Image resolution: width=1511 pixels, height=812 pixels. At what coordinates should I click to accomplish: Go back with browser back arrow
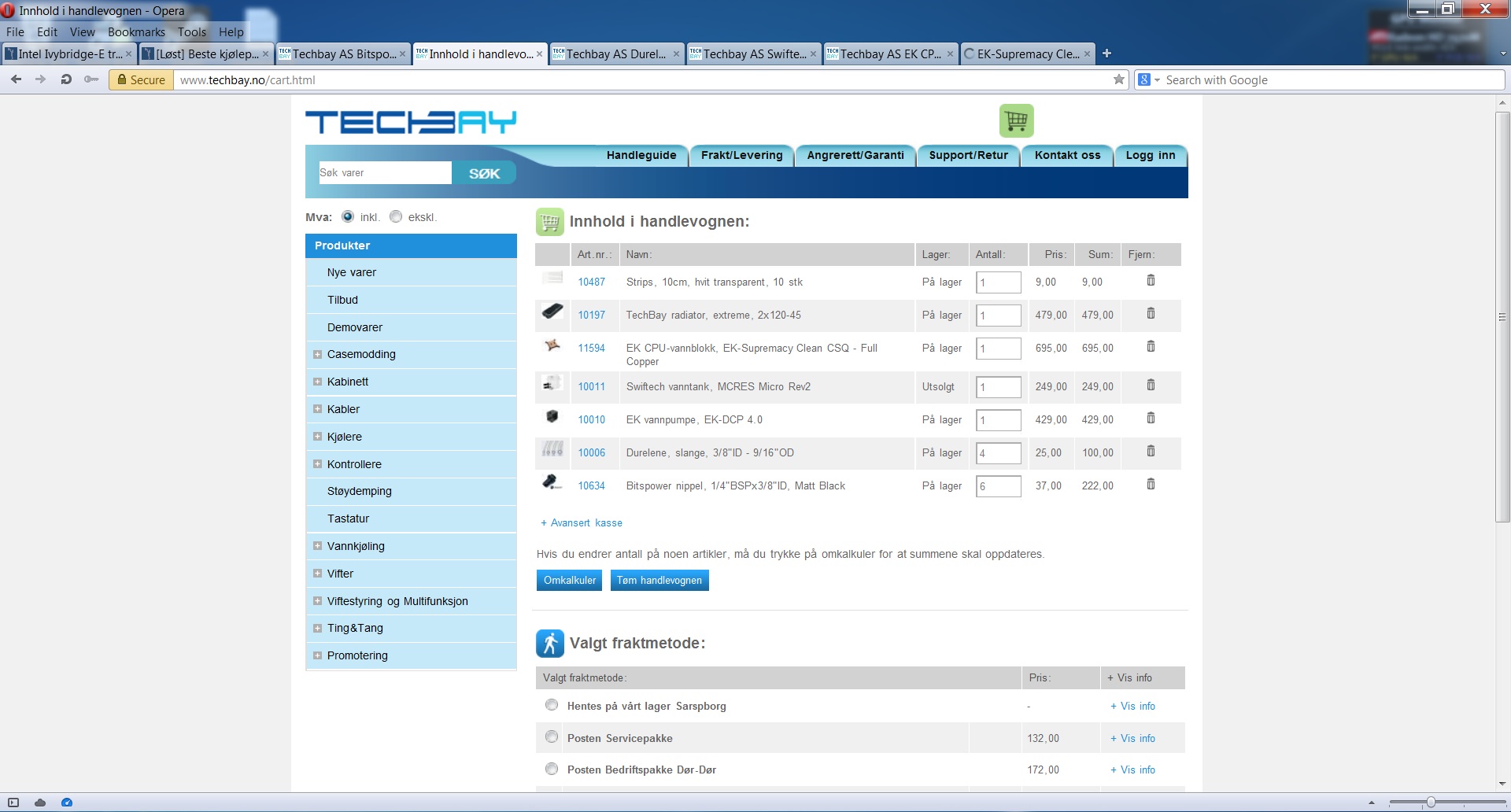pos(17,79)
